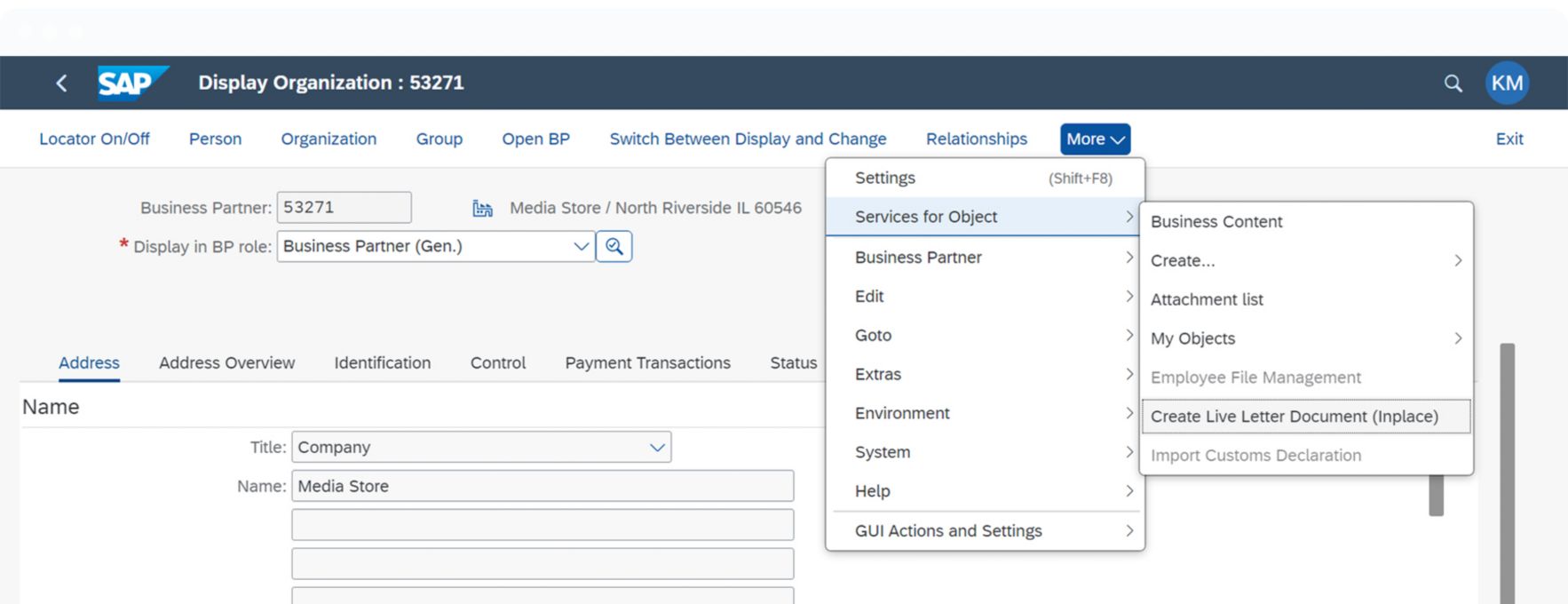The height and width of the screenshot is (604, 1568).
Task: Click the Exit button
Action: (1509, 139)
